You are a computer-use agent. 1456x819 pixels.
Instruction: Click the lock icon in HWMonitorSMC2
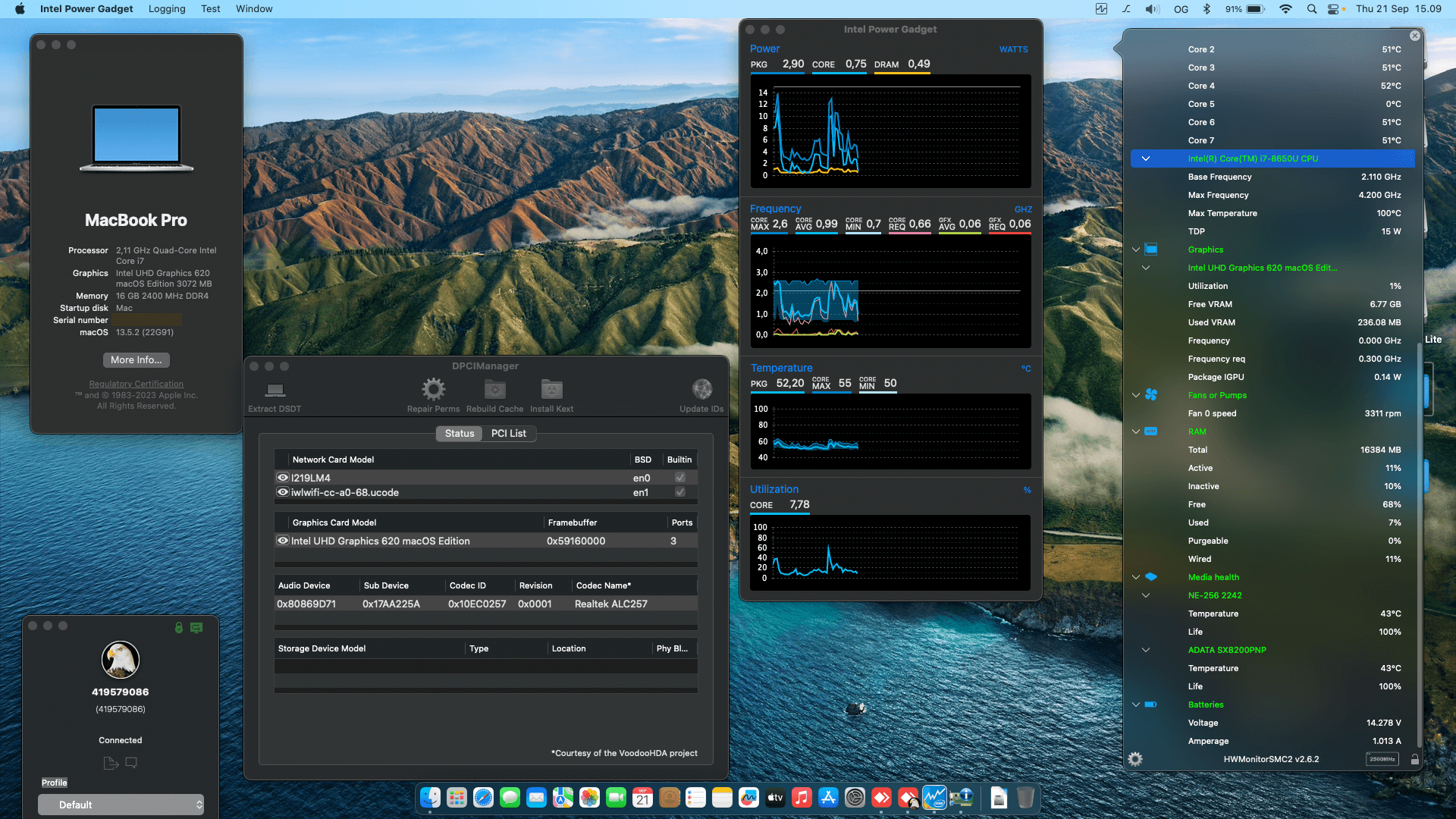click(1415, 759)
